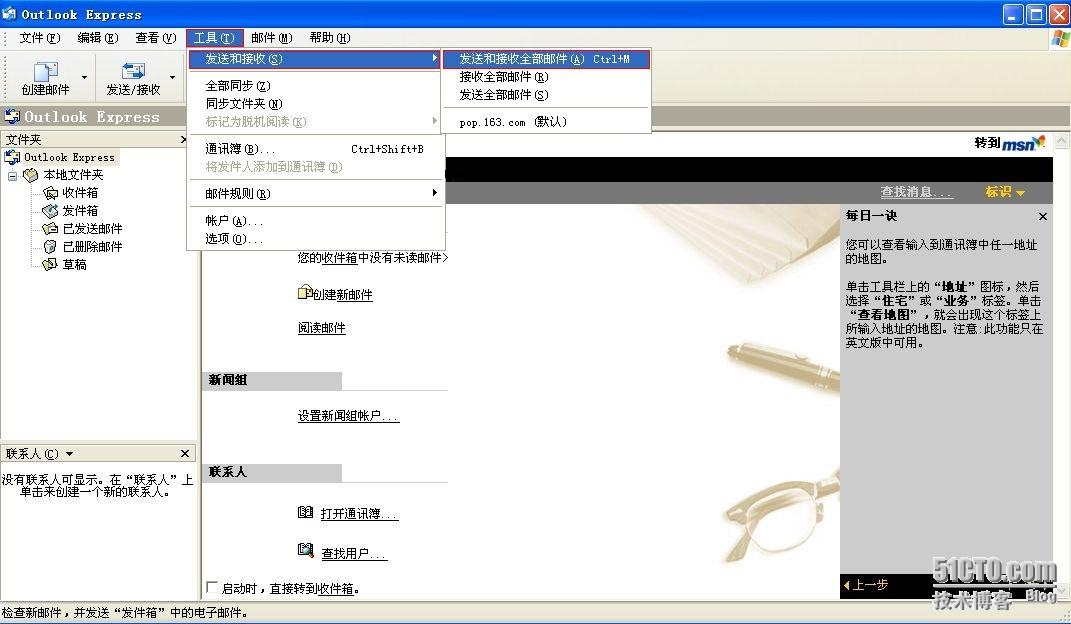Viewport: 1071px width, 624px height.
Task: Click the 上一步 previous tip button
Action: coord(866,585)
